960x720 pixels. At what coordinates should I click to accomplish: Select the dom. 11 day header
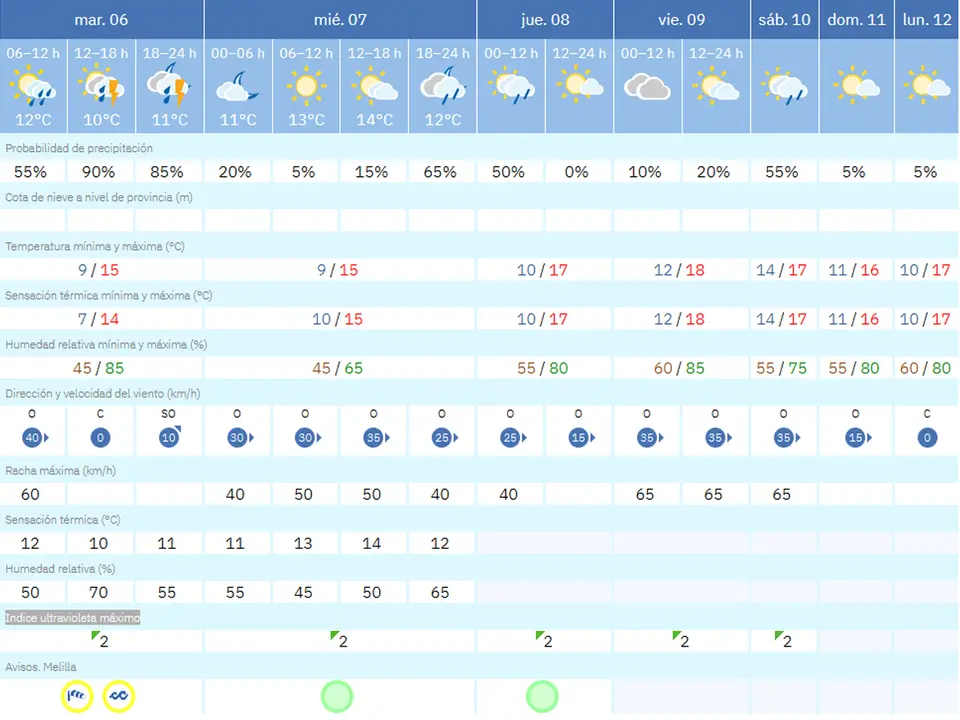point(857,20)
